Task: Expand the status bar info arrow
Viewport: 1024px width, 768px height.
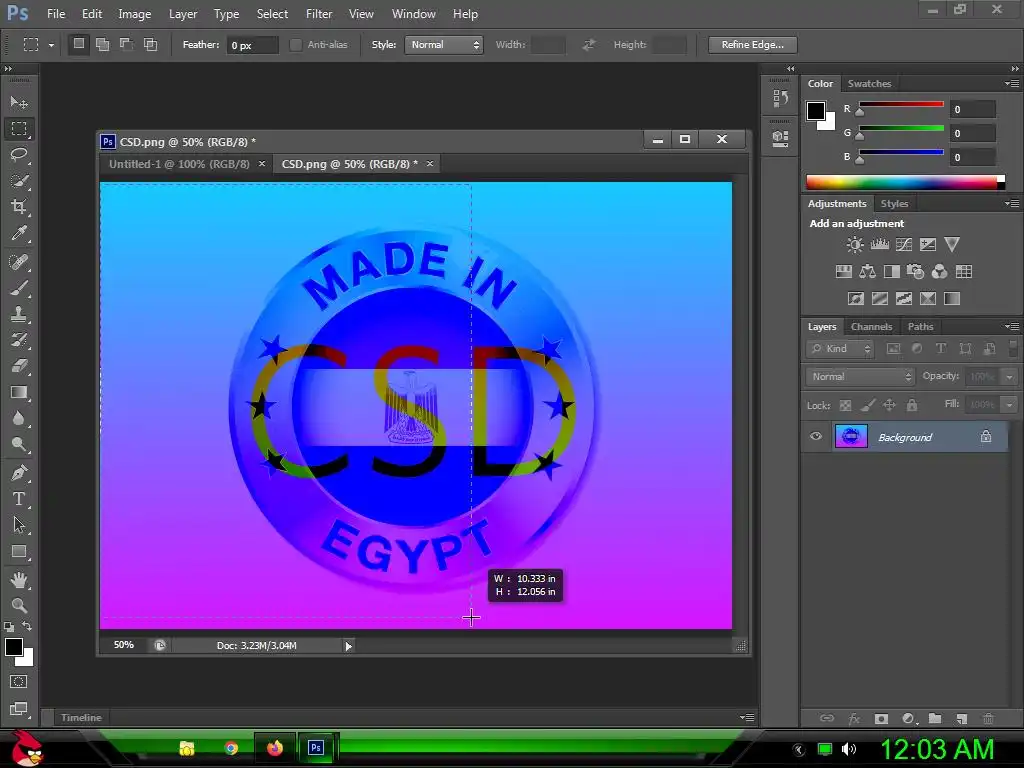Action: click(348, 646)
